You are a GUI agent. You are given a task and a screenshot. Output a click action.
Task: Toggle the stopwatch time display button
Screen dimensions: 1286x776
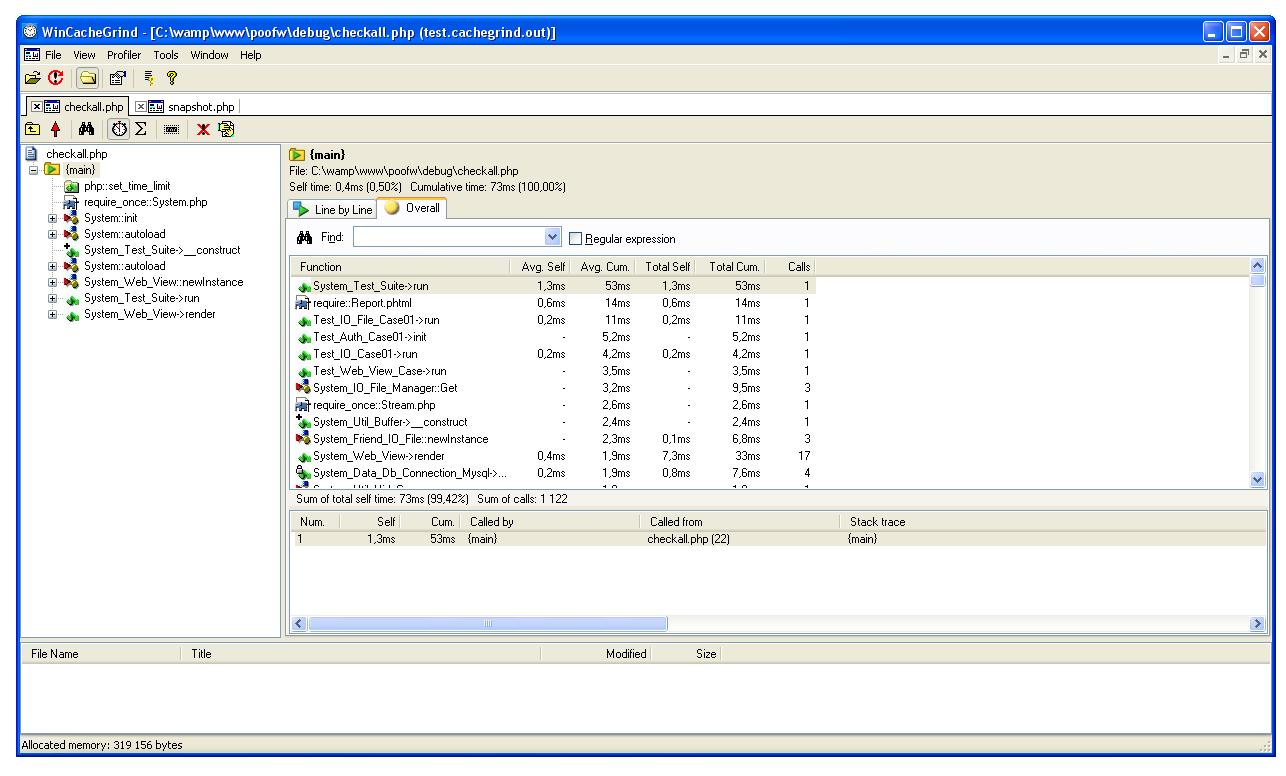(x=119, y=129)
